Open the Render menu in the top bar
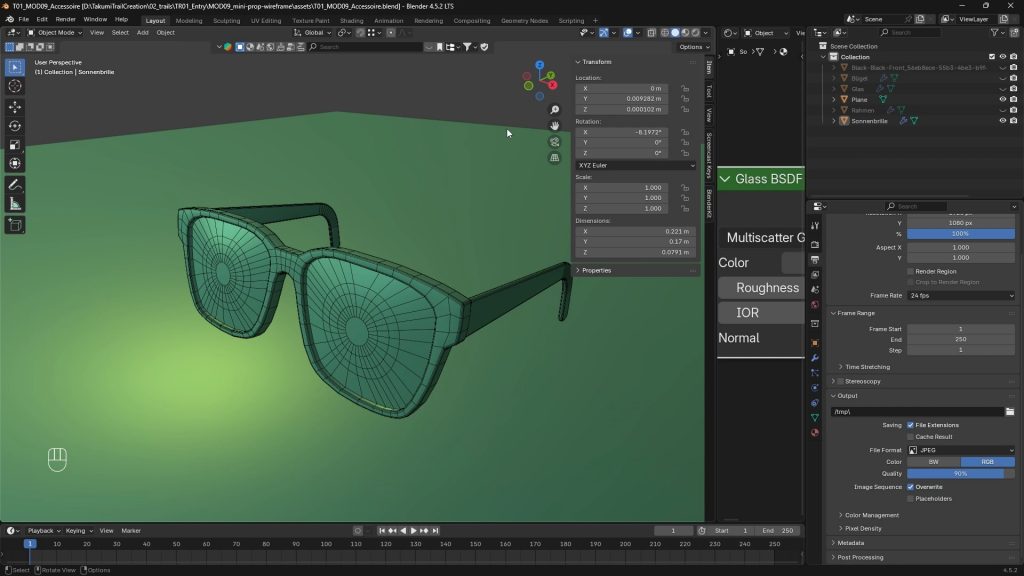1024x576 pixels. (65, 19)
